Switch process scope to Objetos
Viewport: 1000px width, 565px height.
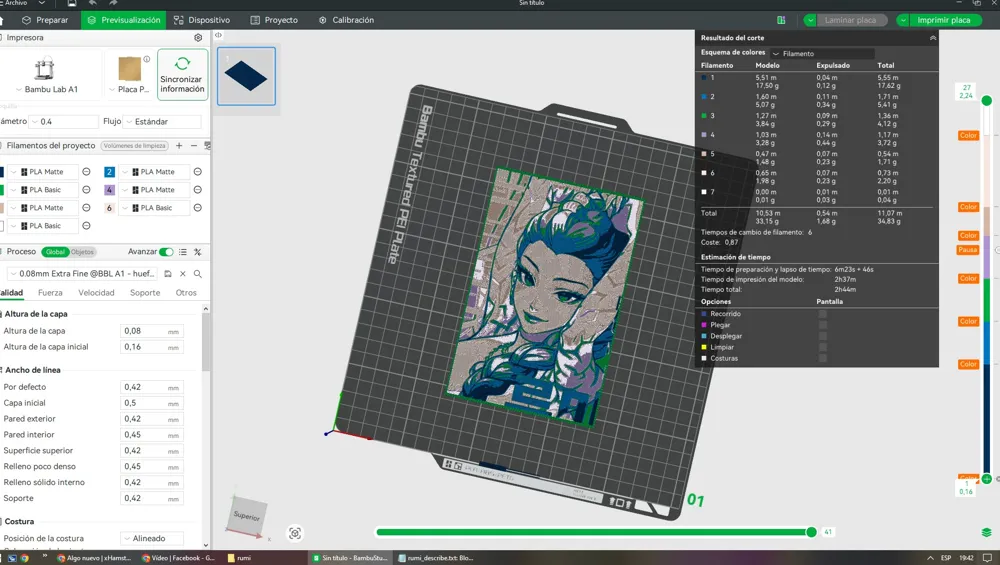[82, 252]
